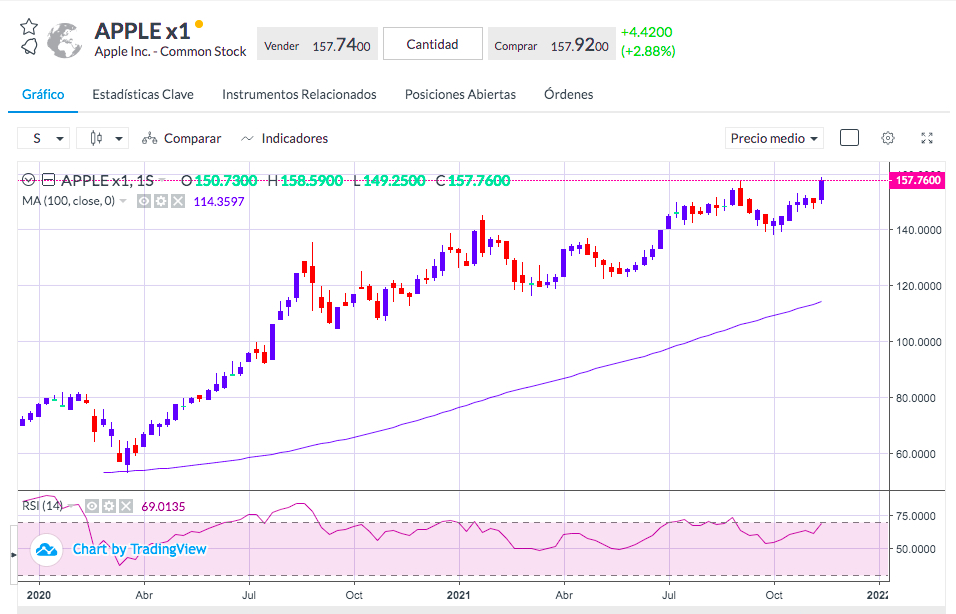Open Instrumentos Relacionados tab
This screenshot has width=956, height=614.
(299, 95)
